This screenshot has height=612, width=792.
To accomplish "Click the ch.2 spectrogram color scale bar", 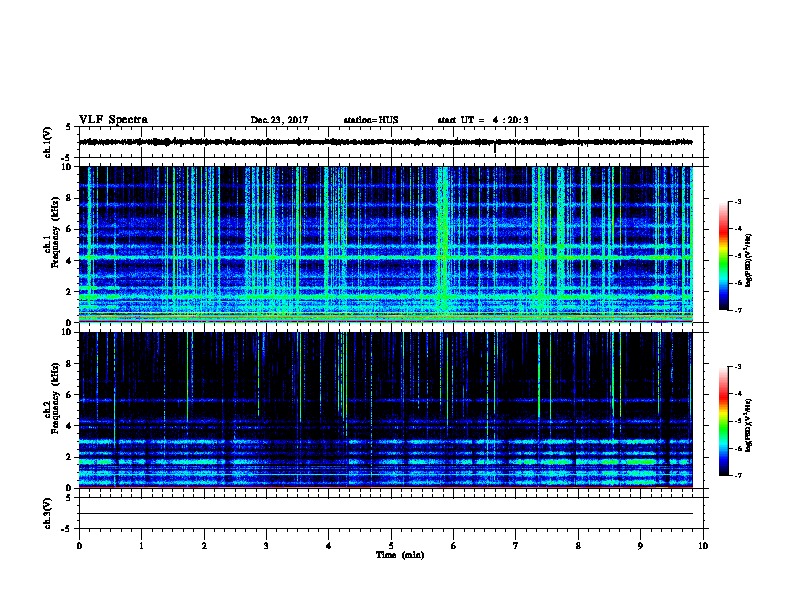I will coord(723,421).
